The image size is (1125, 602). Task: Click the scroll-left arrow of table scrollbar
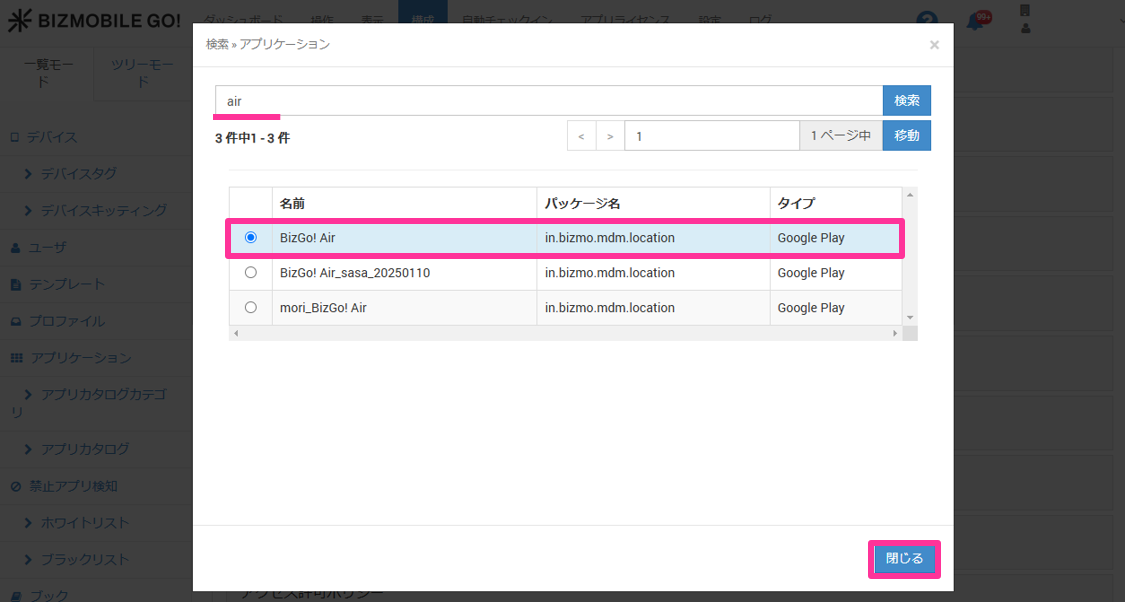click(236, 333)
